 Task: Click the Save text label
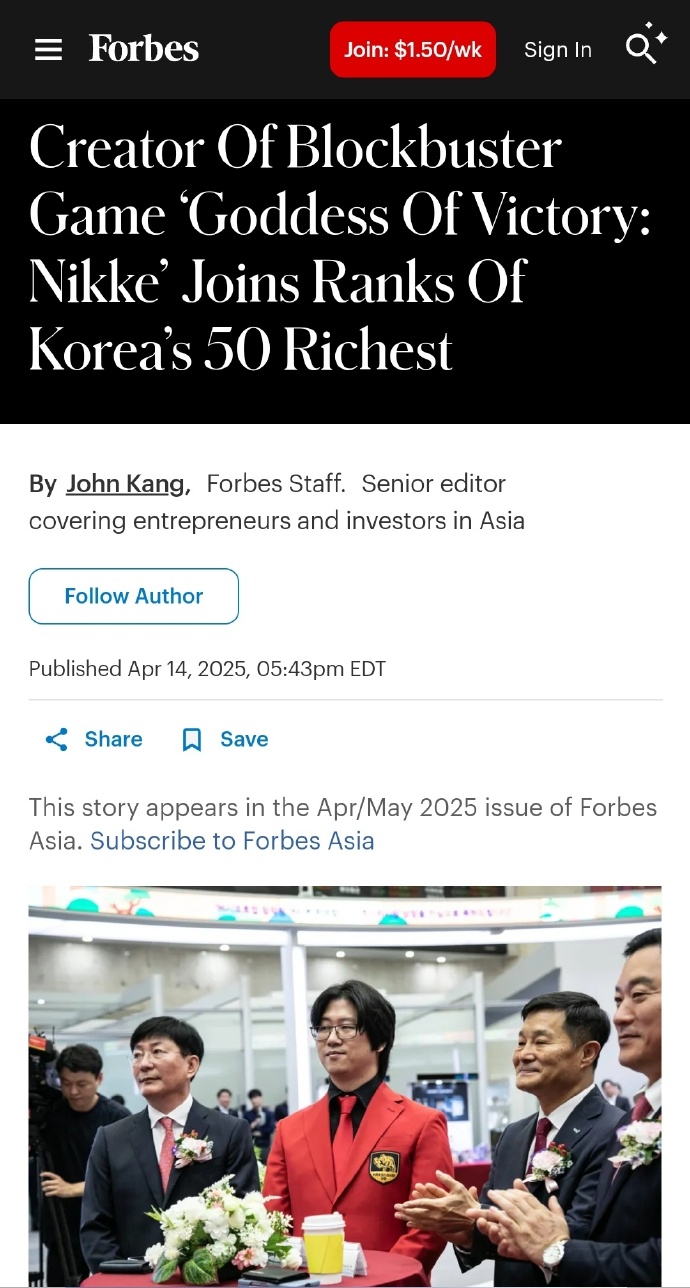click(244, 739)
